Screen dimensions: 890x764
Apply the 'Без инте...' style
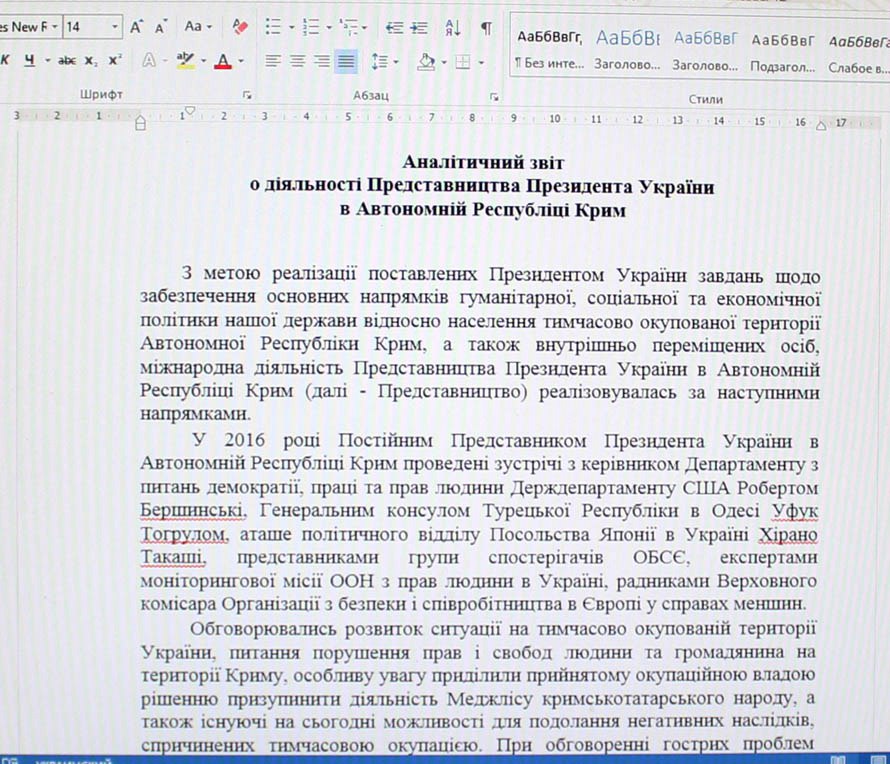coord(546,50)
